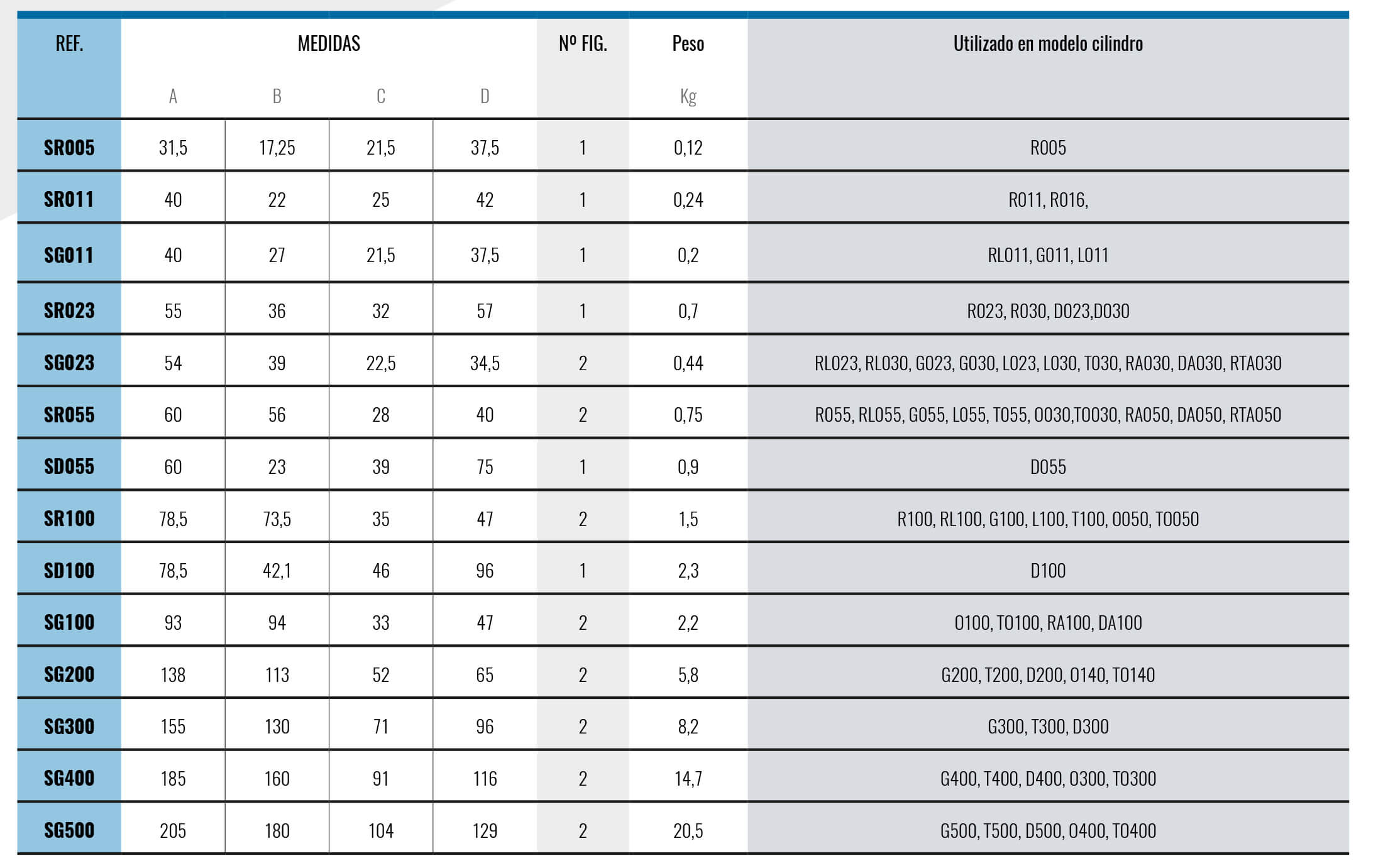1383x868 pixels.
Task: Select the 'RL011, G011, L011' cylinder cell
Action: coord(1048,255)
